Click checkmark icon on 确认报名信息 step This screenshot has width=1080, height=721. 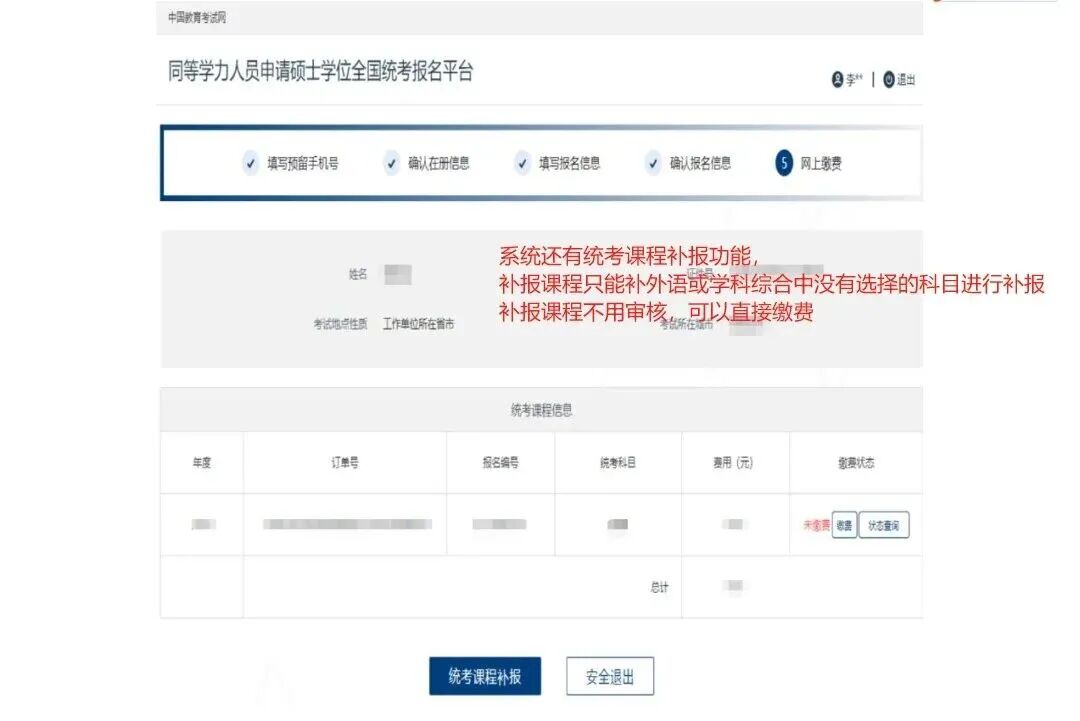[x=653, y=162]
